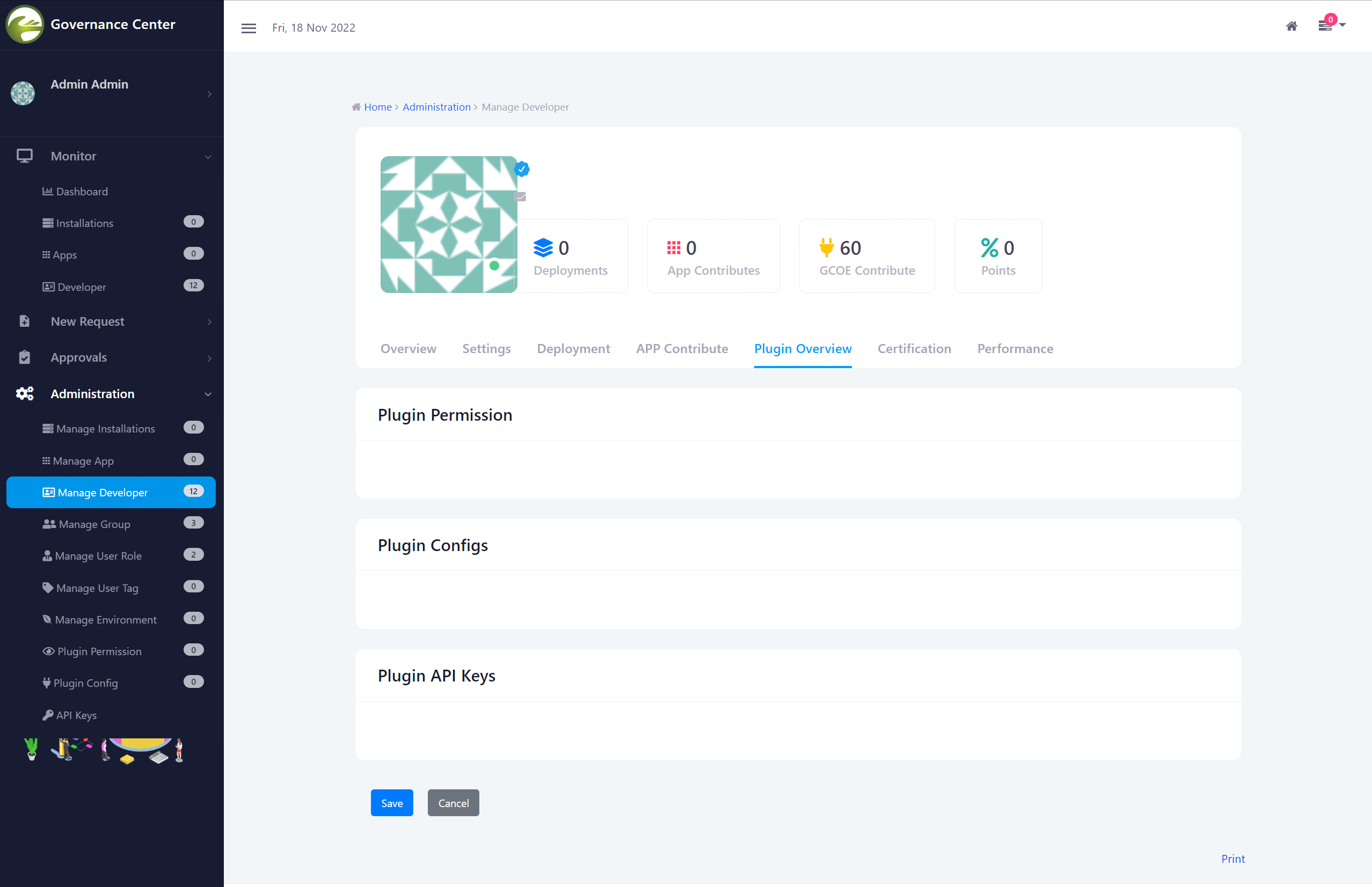Click the Save button
Image resolution: width=1372 pixels, height=887 pixels.
[392, 803]
